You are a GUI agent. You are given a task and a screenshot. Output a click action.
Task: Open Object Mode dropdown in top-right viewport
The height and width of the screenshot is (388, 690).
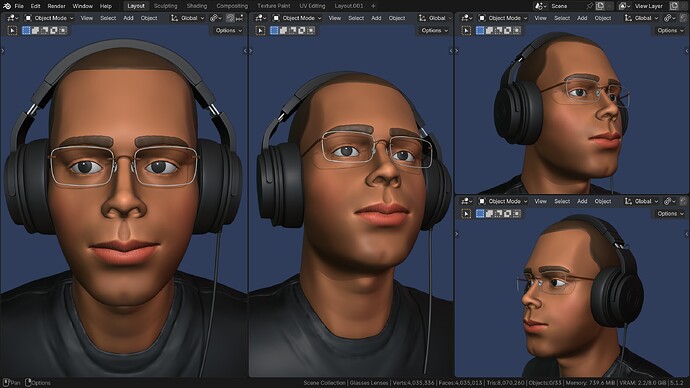tap(503, 18)
